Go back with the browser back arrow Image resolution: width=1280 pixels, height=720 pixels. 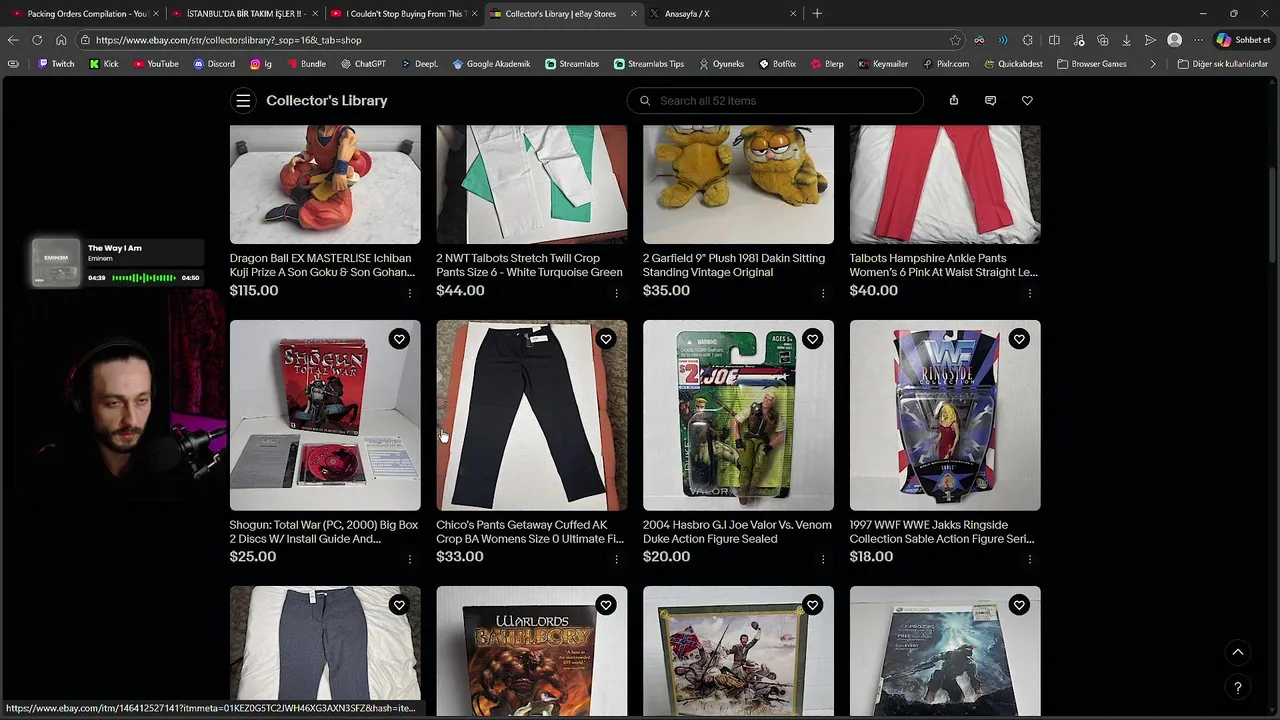click(x=13, y=40)
